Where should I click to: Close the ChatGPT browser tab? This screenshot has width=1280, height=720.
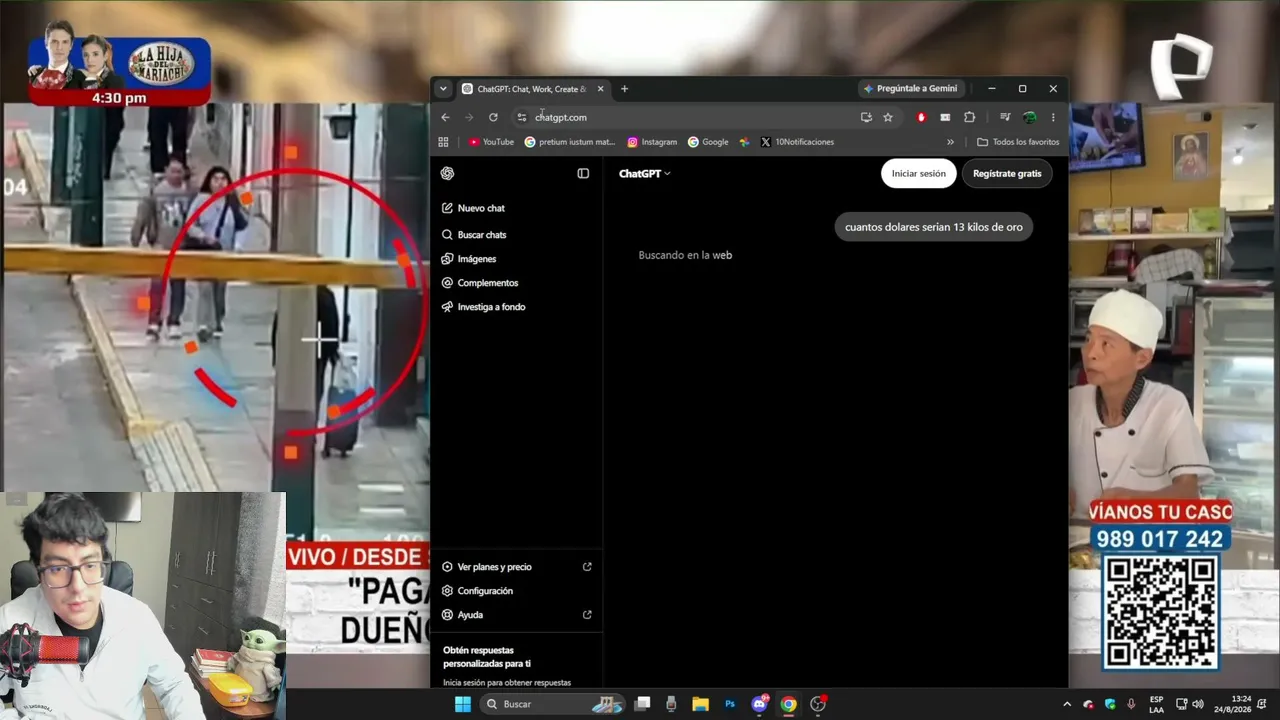point(600,89)
